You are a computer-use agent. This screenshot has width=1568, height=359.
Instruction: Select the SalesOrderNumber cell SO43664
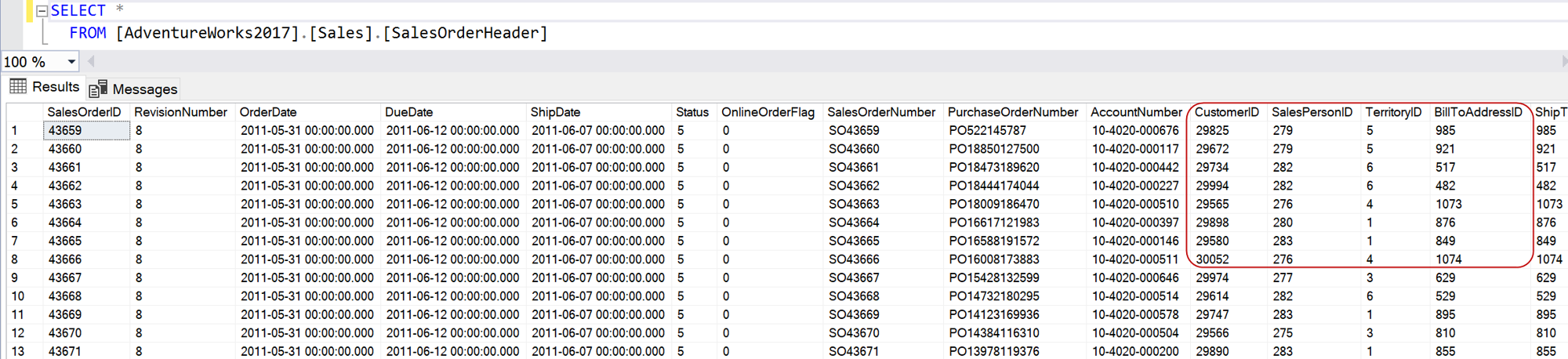click(x=884, y=223)
